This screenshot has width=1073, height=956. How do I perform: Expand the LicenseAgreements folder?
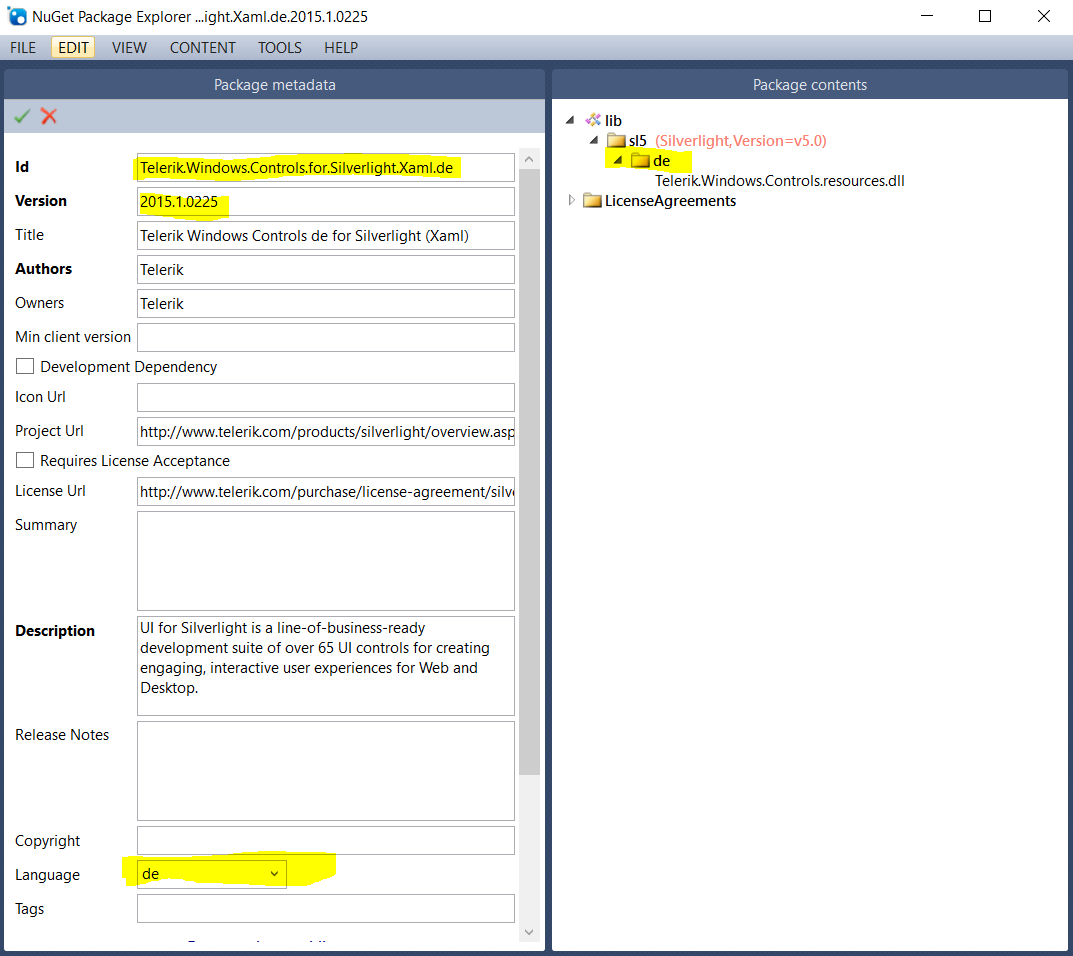pos(571,201)
